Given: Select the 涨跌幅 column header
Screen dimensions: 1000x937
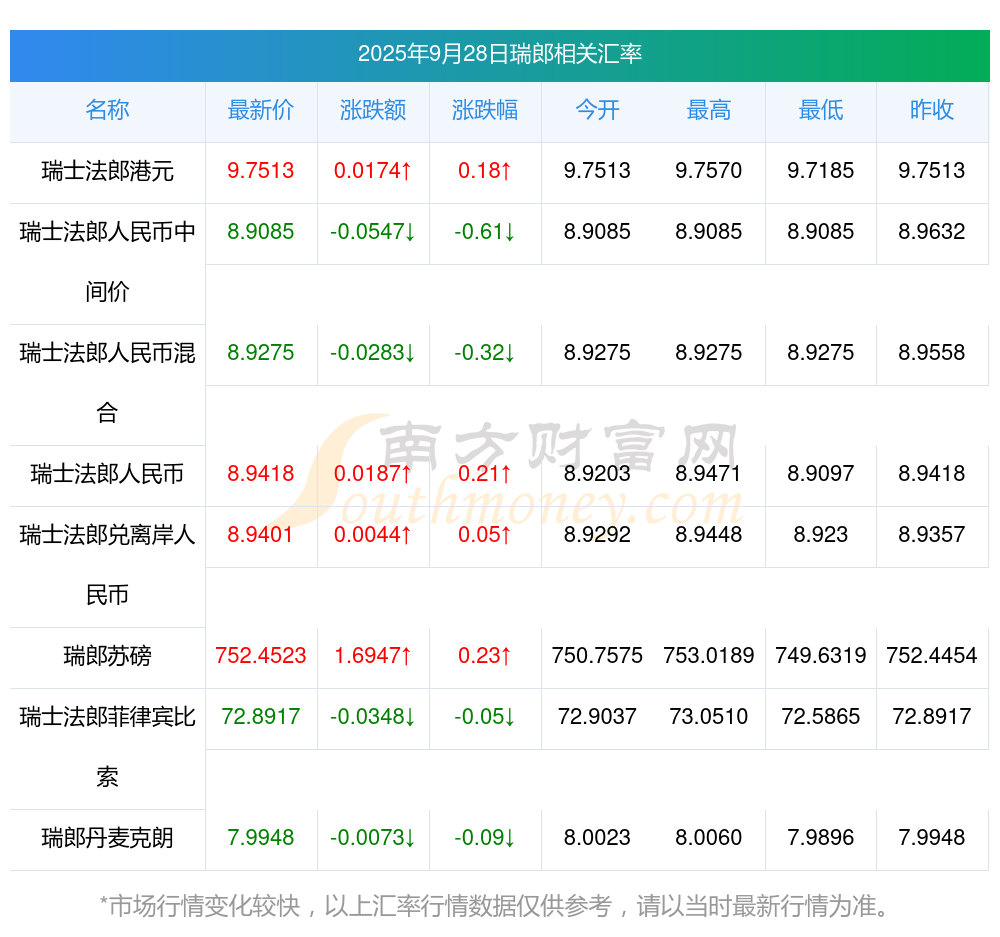Looking at the screenshot, I should 485,110.
